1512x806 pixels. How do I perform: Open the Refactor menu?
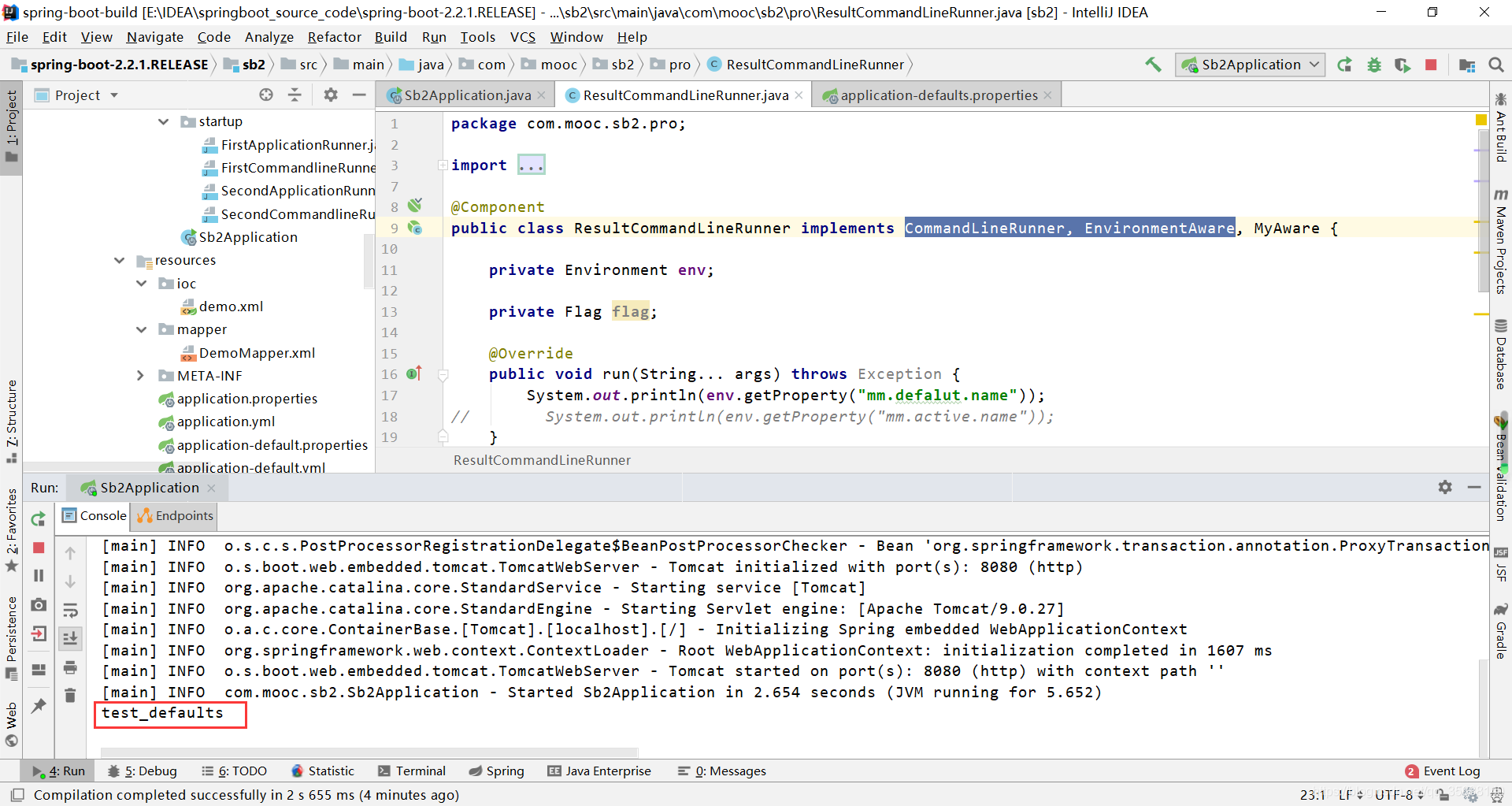click(x=334, y=37)
